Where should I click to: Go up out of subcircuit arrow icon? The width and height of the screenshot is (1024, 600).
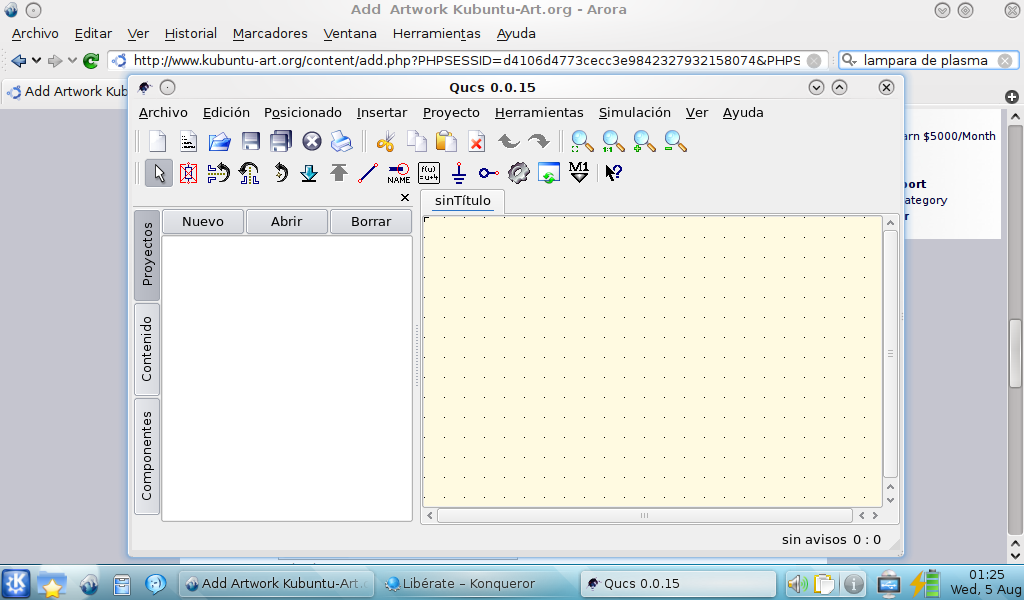(339, 173)
